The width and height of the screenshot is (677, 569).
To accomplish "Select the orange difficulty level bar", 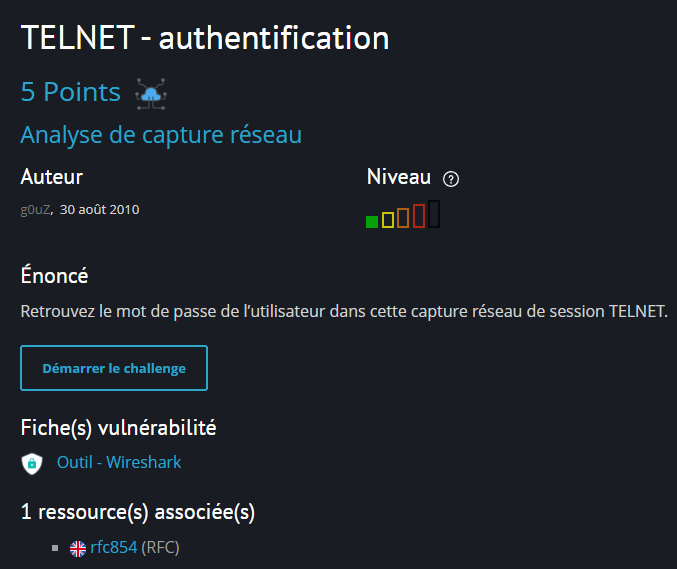I will tap(403, 217).
